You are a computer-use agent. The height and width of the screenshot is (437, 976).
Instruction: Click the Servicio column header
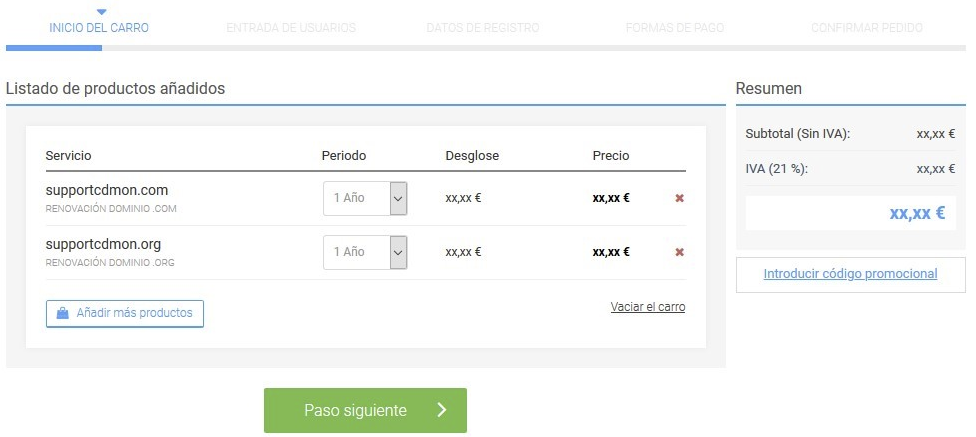point(68,156)
